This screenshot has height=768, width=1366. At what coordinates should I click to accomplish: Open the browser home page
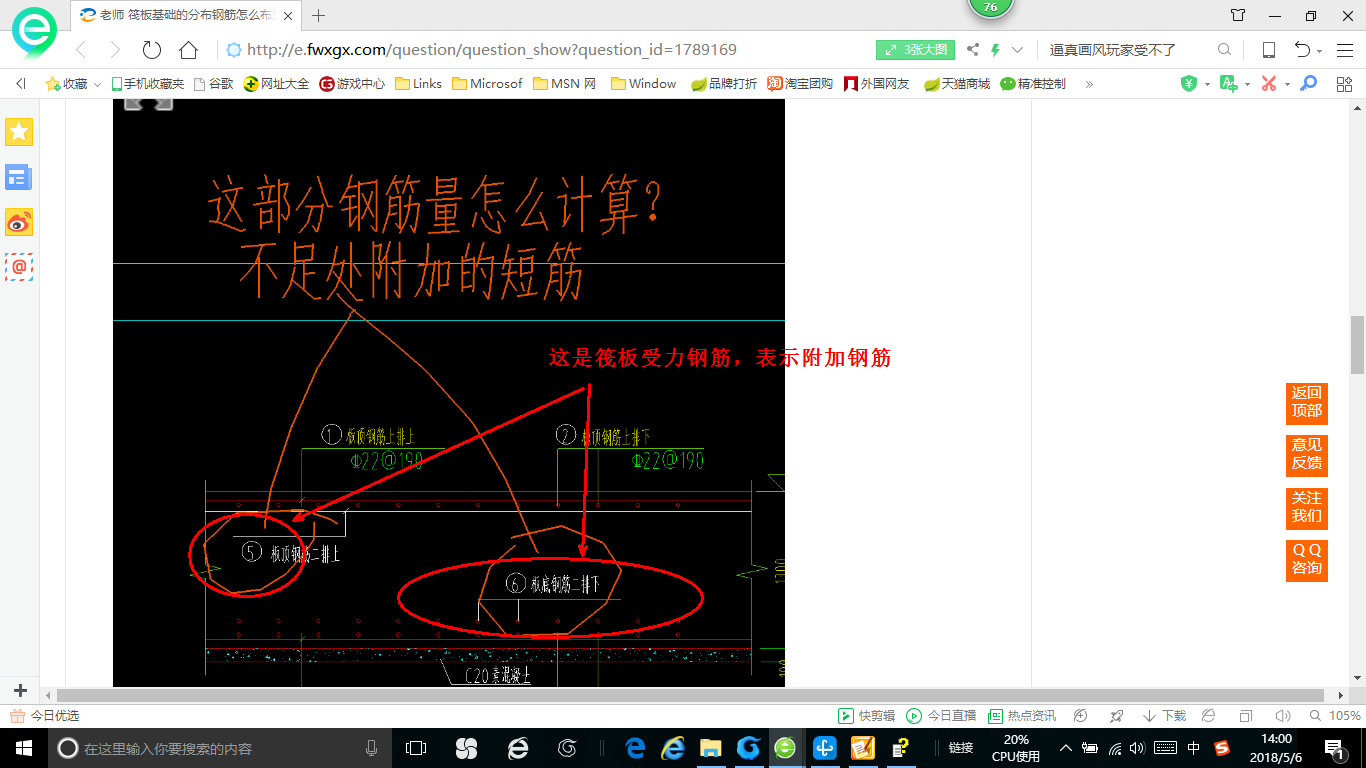pyautogui.click(x=188, y=50)
